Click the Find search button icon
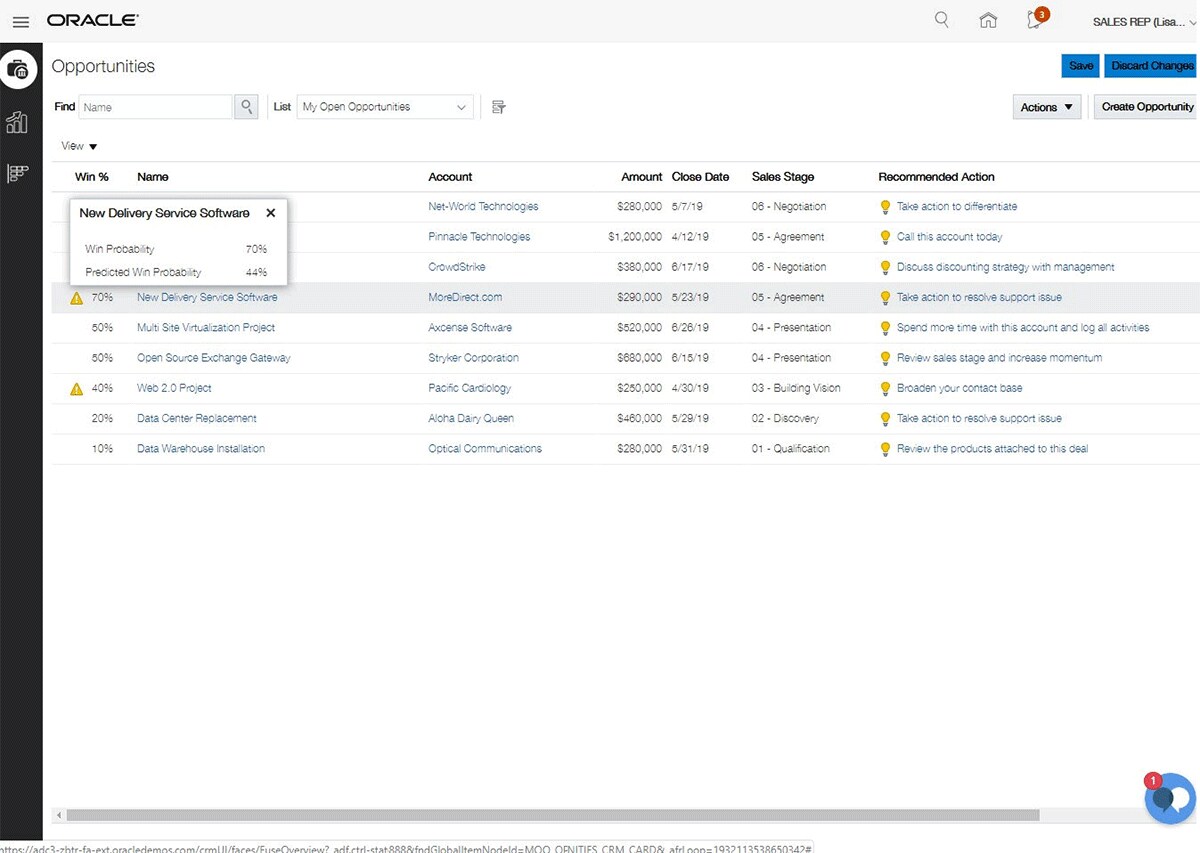Viewport: 1200px width, 853px height. pos(246,107)
